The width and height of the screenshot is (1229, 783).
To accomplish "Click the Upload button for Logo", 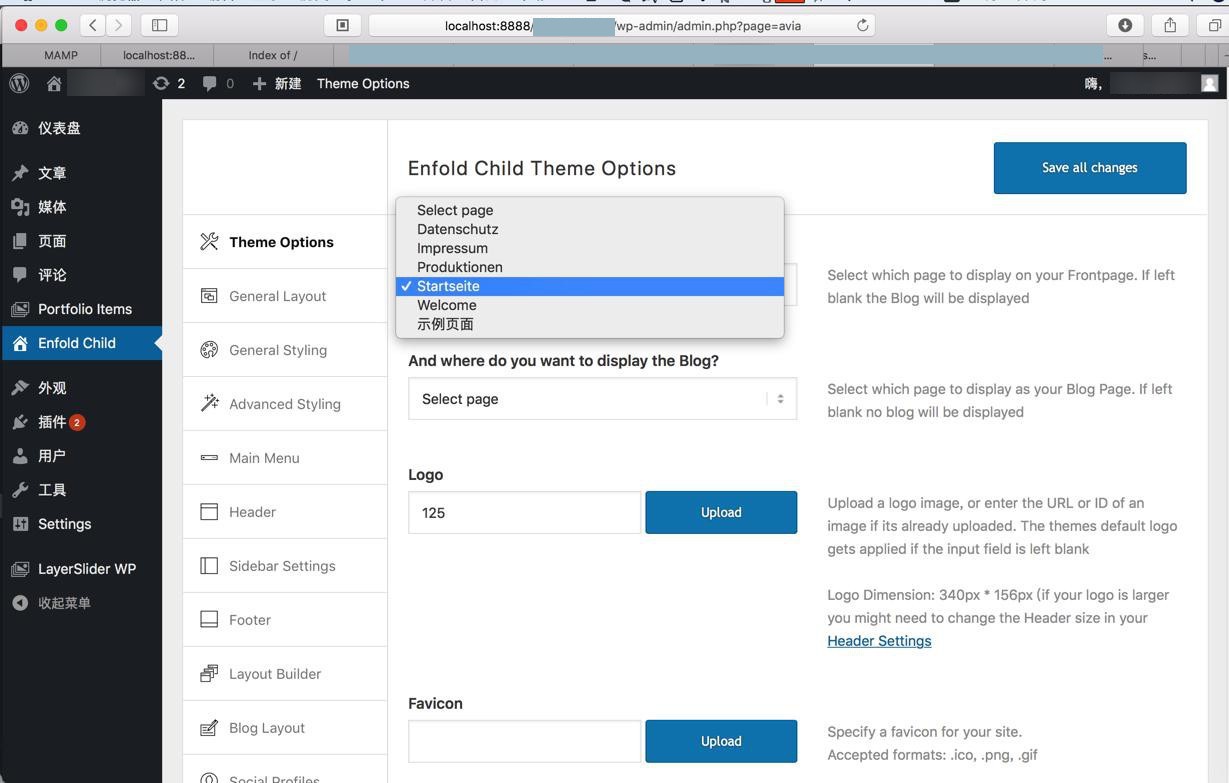I will point(721,512).
